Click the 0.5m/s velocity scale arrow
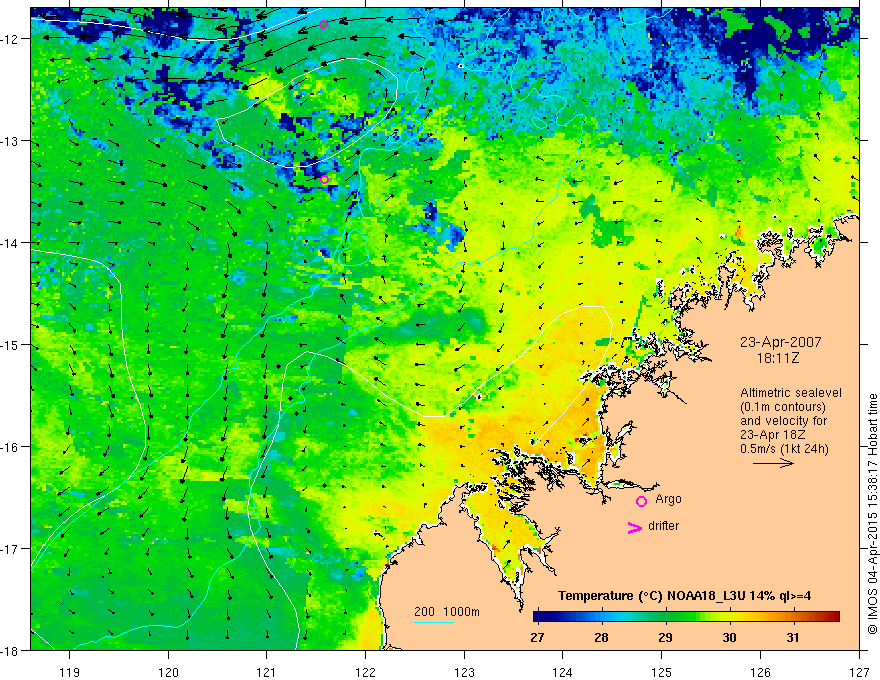The image size is (880, 680). tap(773, 463)
